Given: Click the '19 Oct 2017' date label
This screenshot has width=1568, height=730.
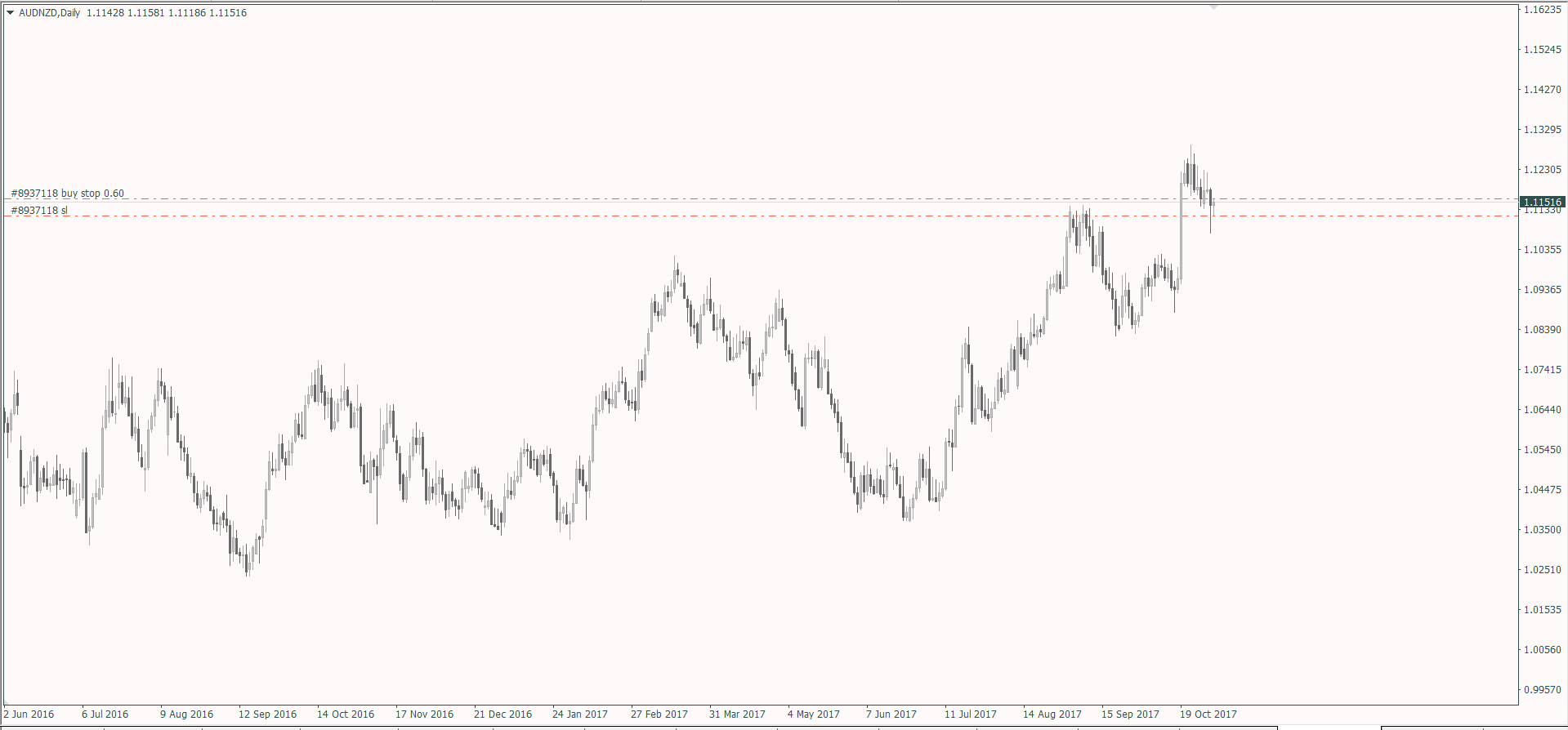Looking at the screenshot, I should coord(1208,714).
